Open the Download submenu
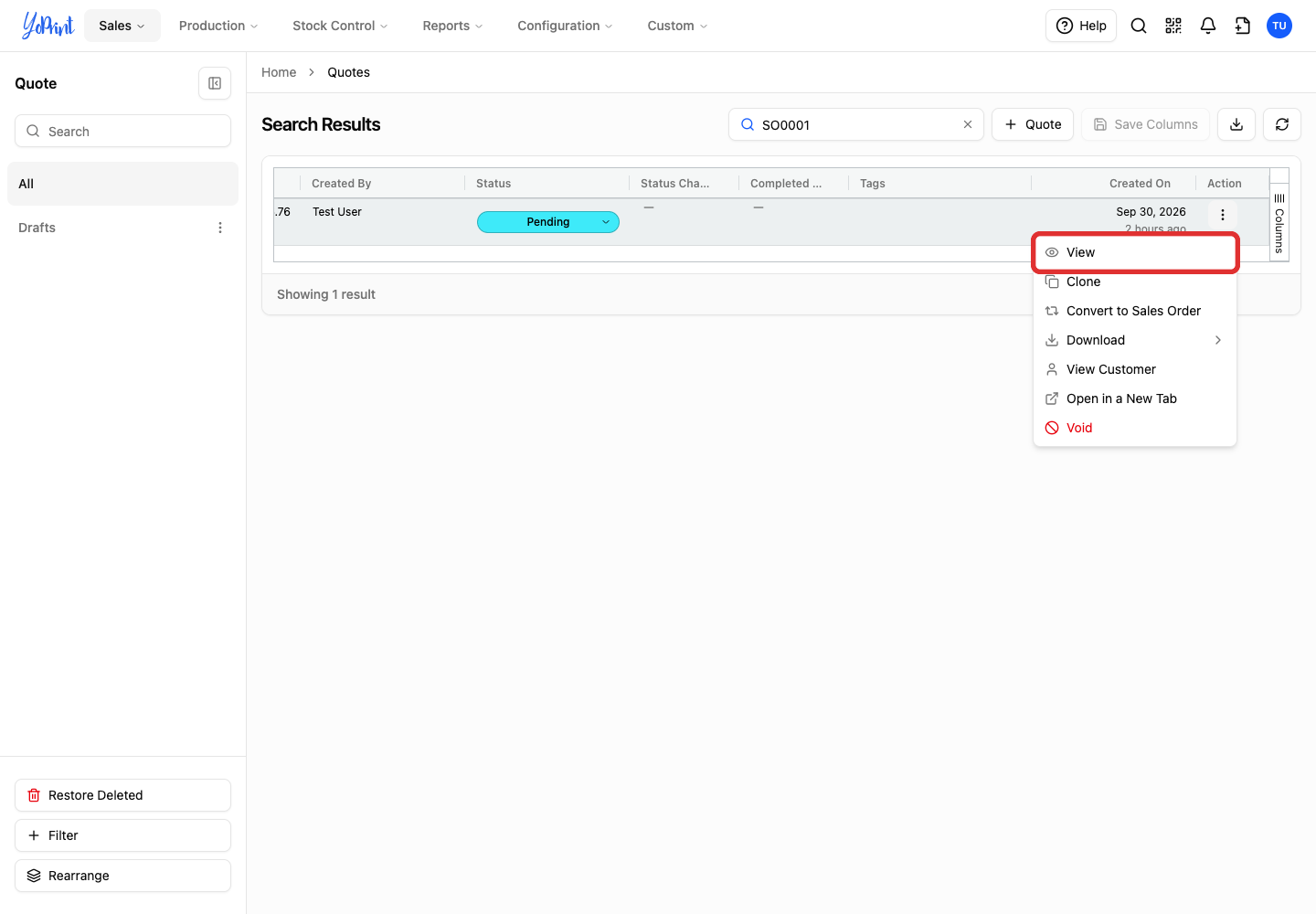Screen dimensions: 1316x914 (x=1135, y=340)
